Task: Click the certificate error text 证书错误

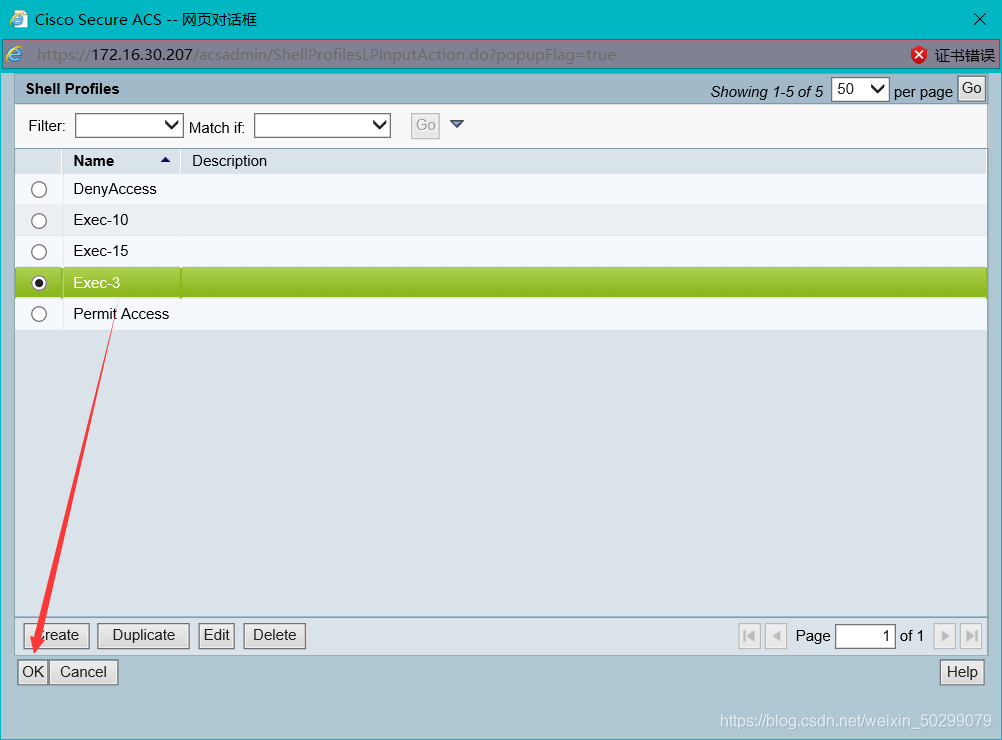Action: pyautogui.click(x=964, y=56)
